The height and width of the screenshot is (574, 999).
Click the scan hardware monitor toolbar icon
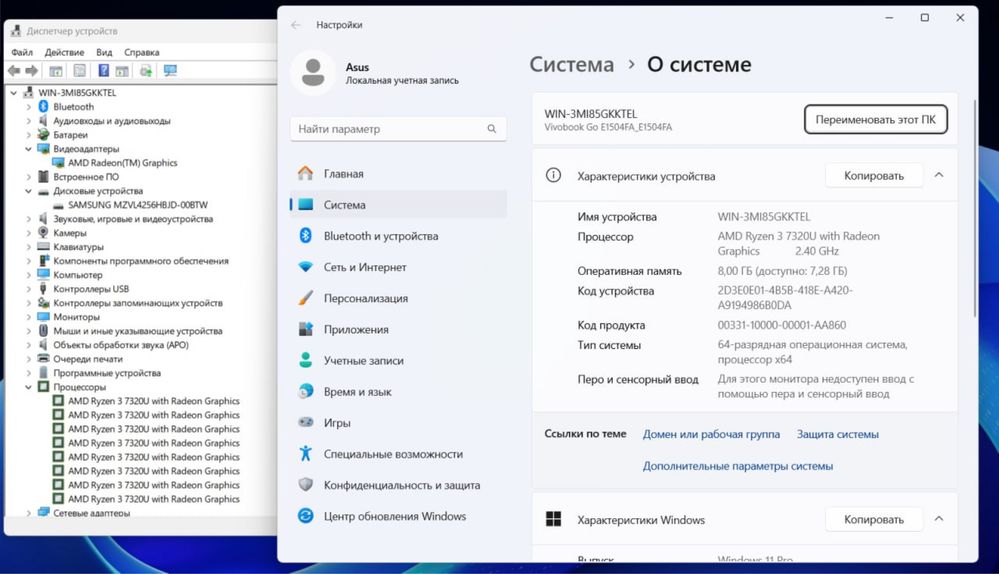pyautogui.click(x=170, y=71)
